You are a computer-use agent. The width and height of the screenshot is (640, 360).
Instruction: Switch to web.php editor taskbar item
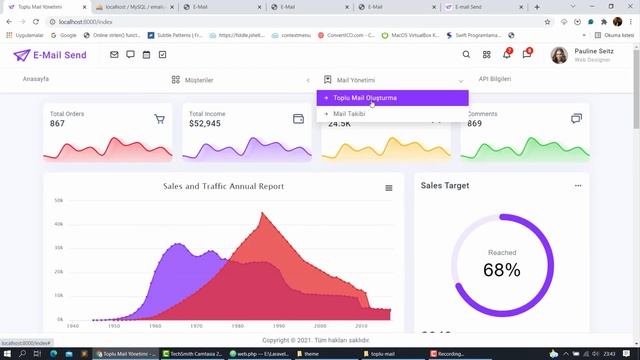[x=259, y=354]
